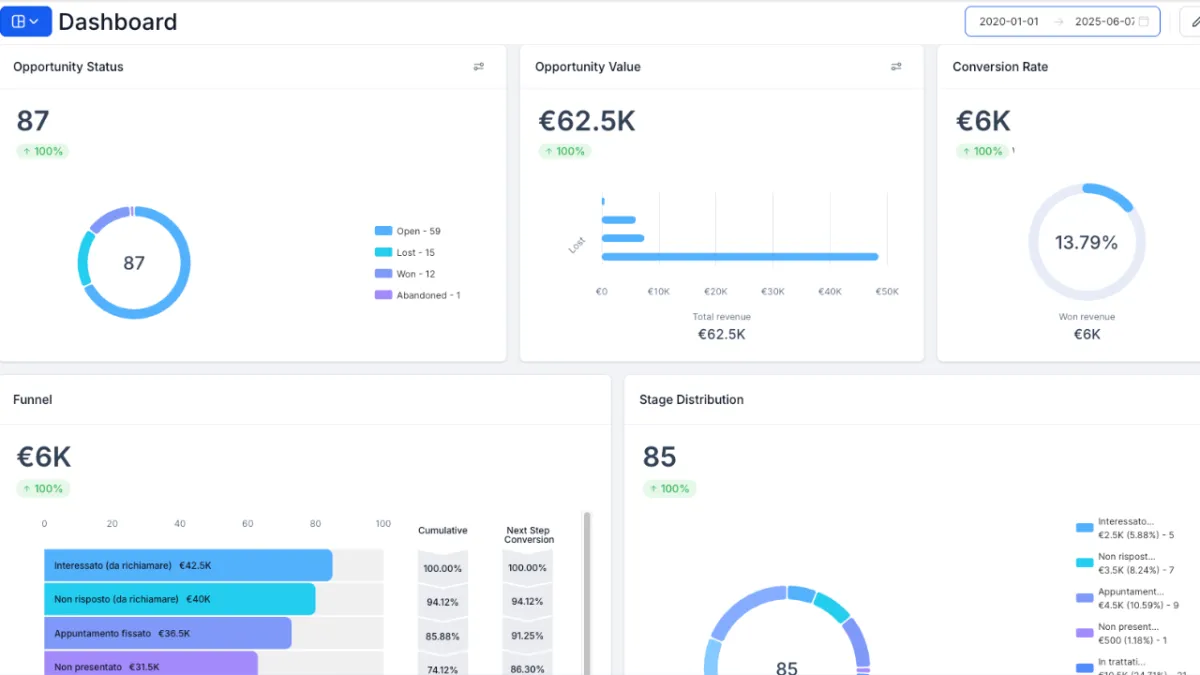Click the Opportunity Status donut chart
Screen dimensions: 1200x675
[134, 263]
